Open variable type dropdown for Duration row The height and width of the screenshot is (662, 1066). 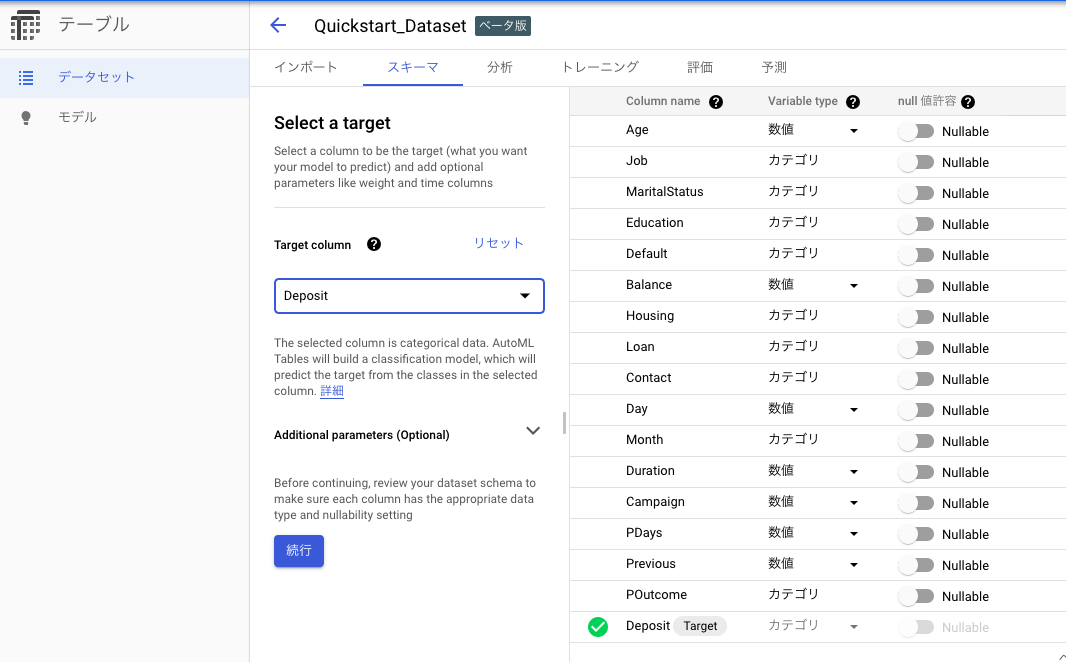(853, 471)
